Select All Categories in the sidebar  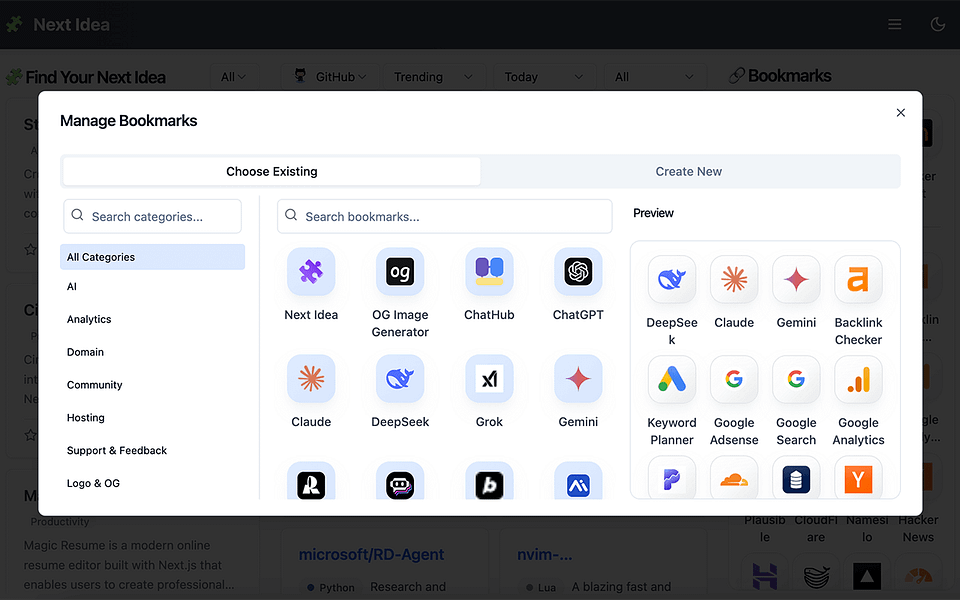click(152, 257)
